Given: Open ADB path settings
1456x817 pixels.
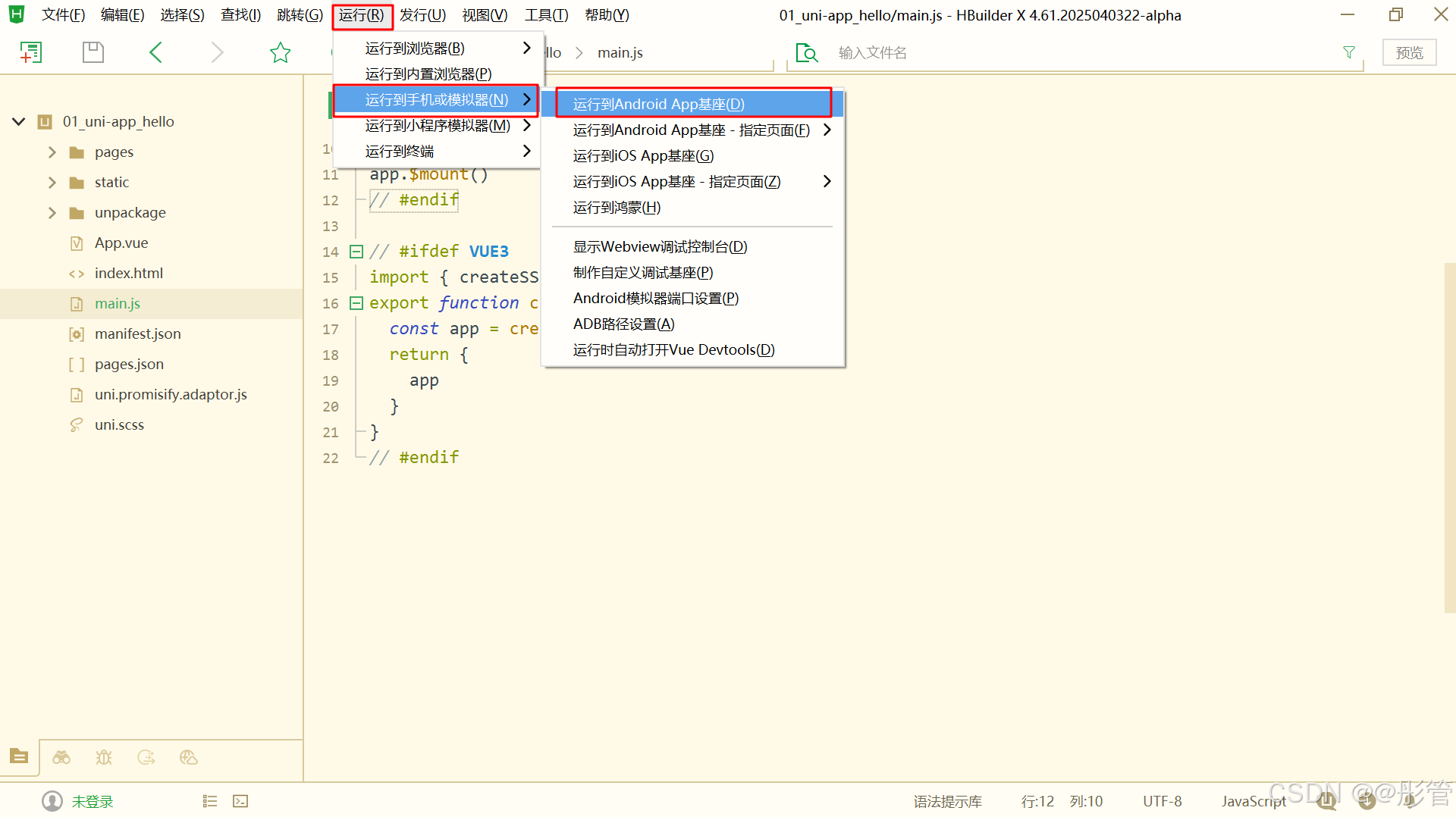Looking at the screenshot, I should [x=693, y=324].
